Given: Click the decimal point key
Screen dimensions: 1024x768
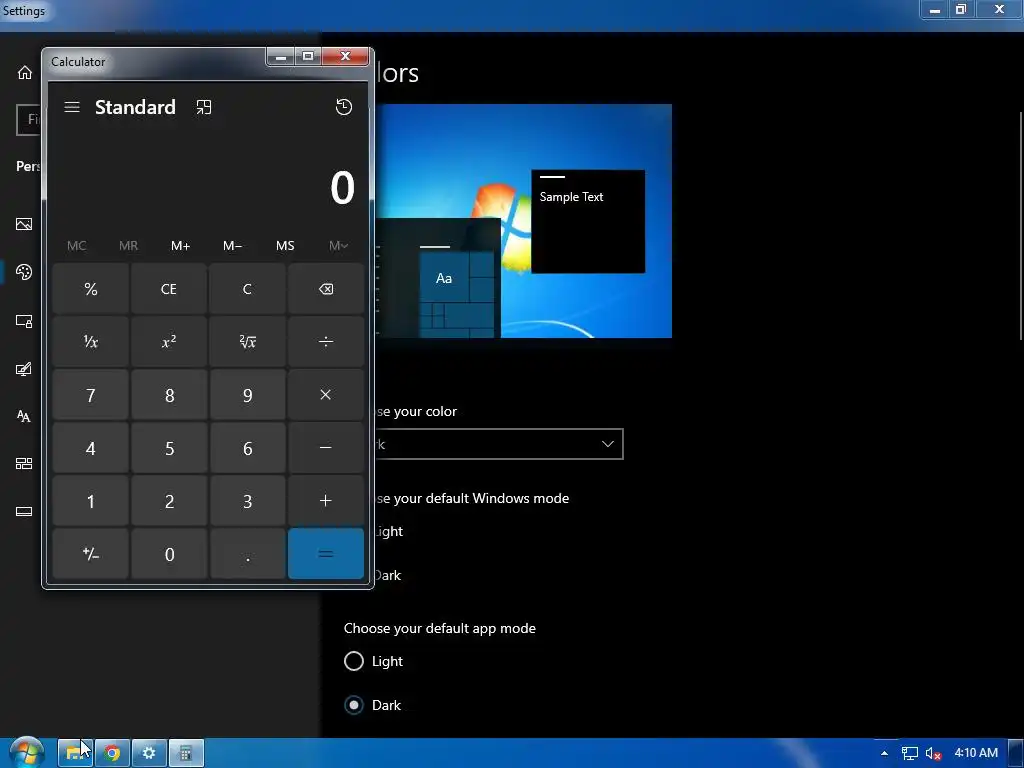Looking at the screenshot, I should click(x=247, y=554).
